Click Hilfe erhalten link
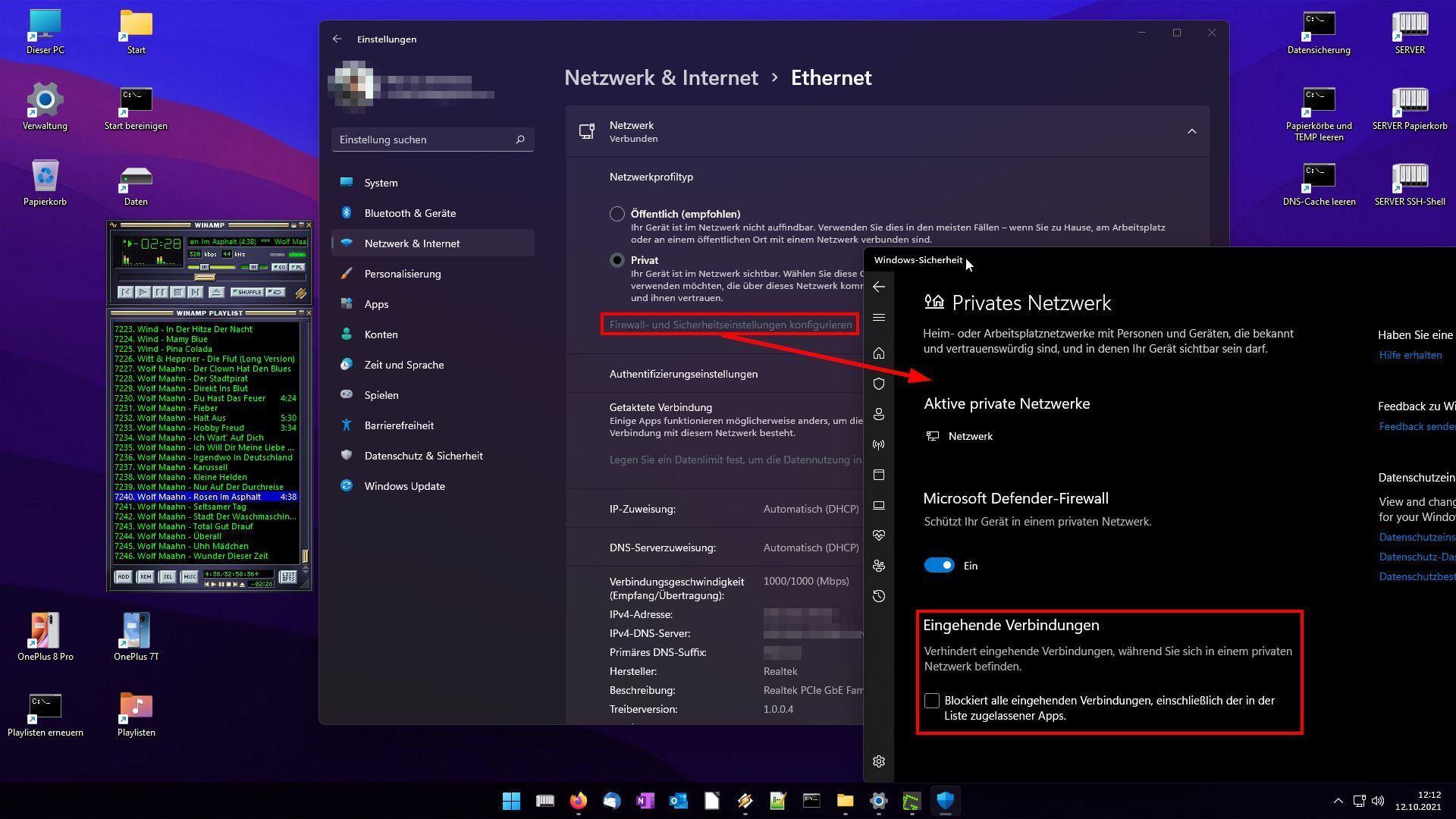The image size is (1456, 819). (1410, 355)
